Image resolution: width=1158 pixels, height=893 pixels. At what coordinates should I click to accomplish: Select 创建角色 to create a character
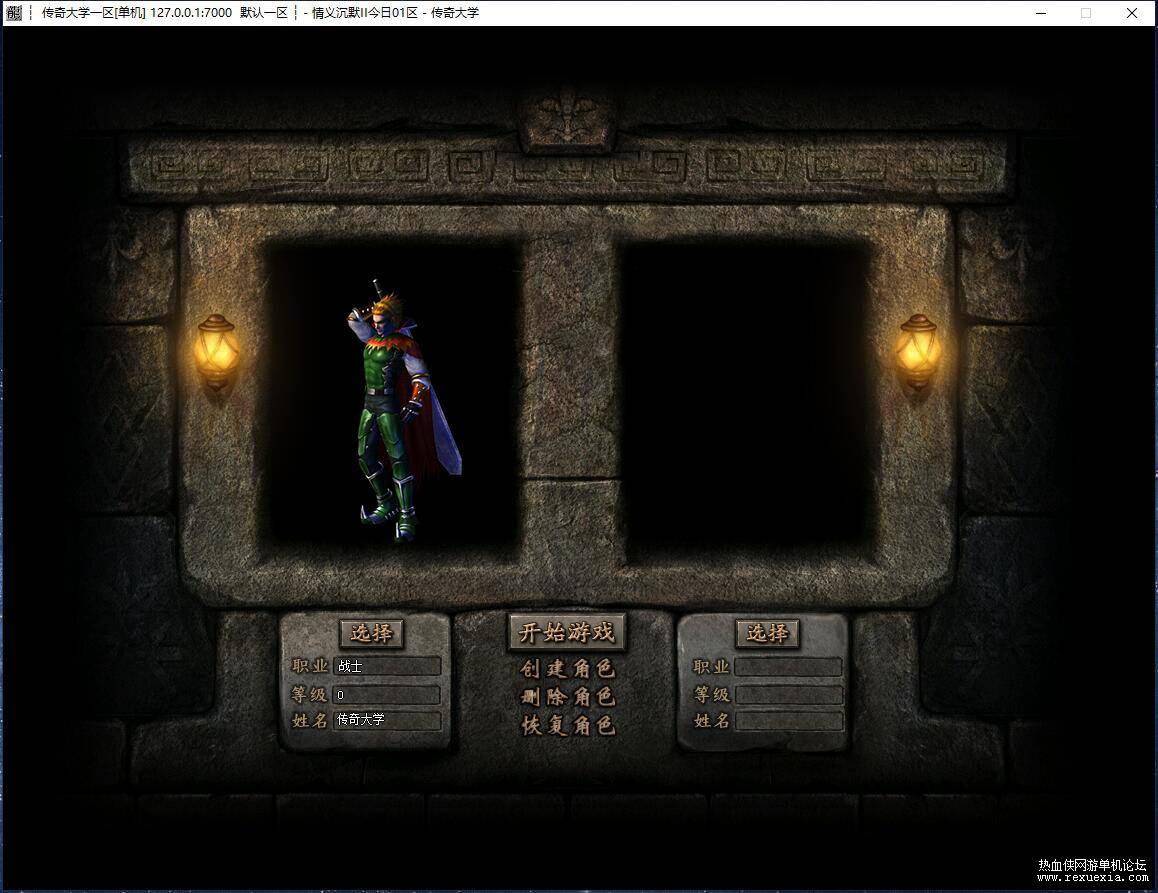point(567,668)
